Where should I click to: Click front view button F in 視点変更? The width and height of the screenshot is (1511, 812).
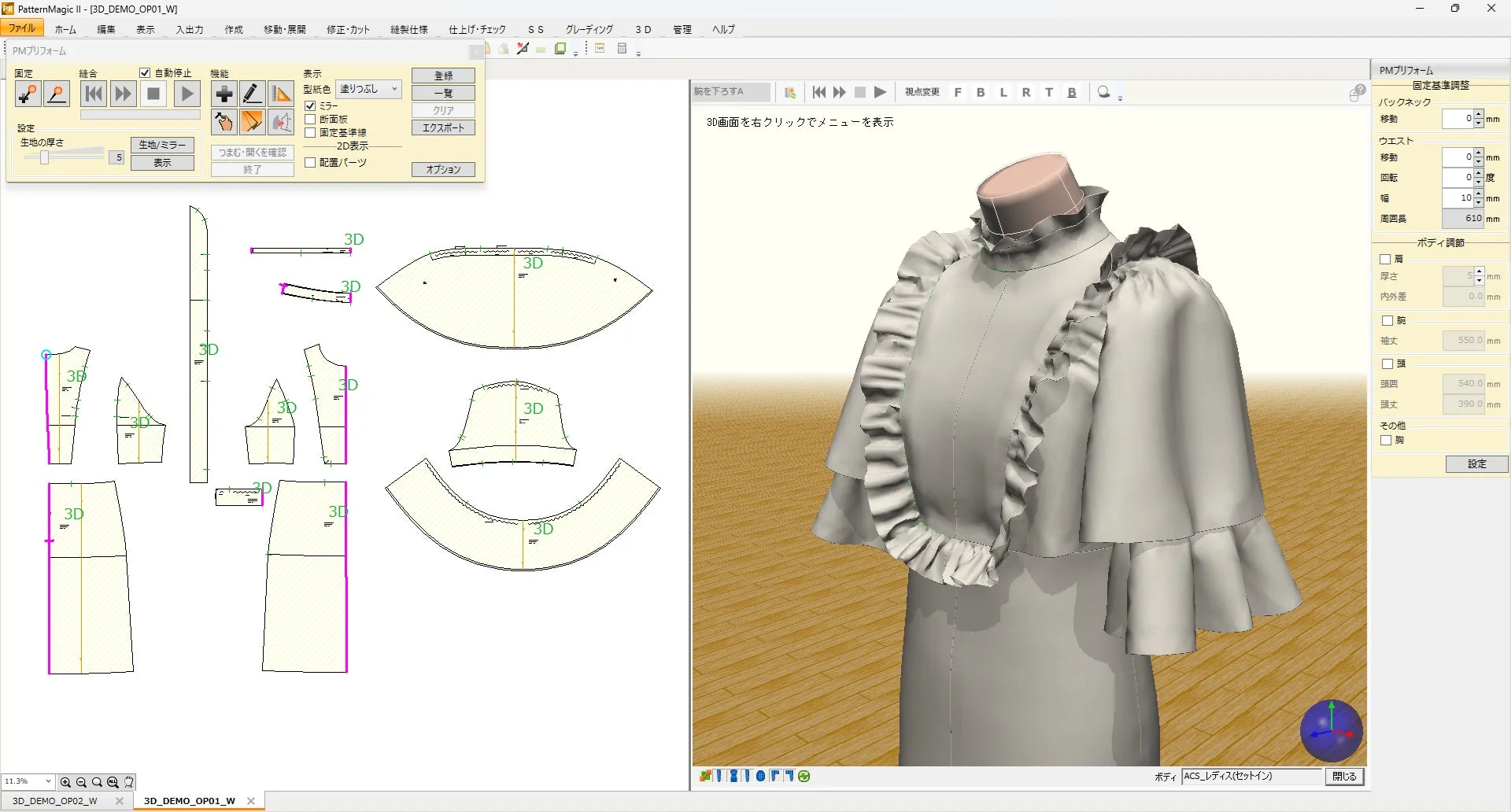click(958, 92)
